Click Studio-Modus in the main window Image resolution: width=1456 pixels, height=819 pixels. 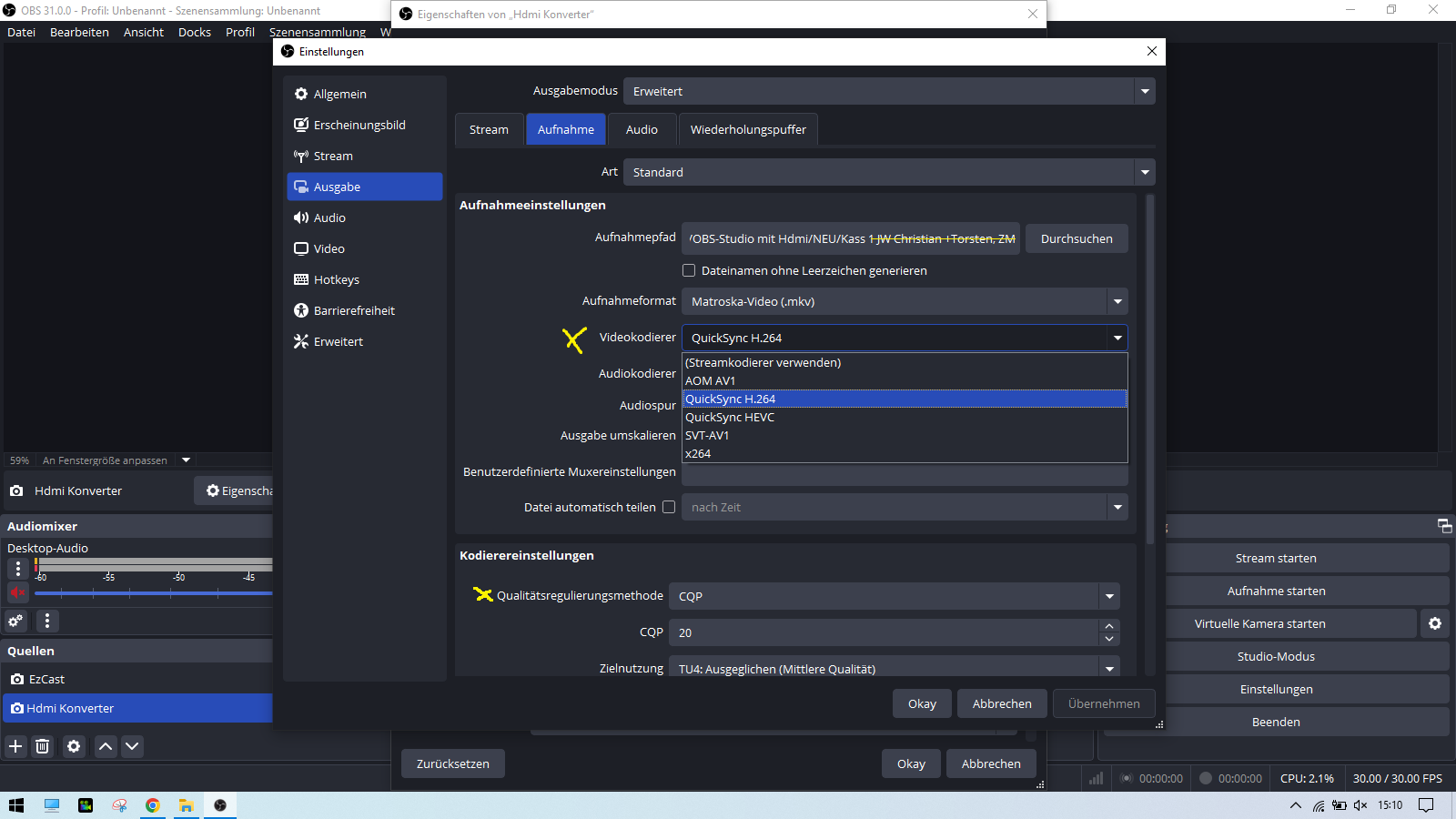point(1276,656)
